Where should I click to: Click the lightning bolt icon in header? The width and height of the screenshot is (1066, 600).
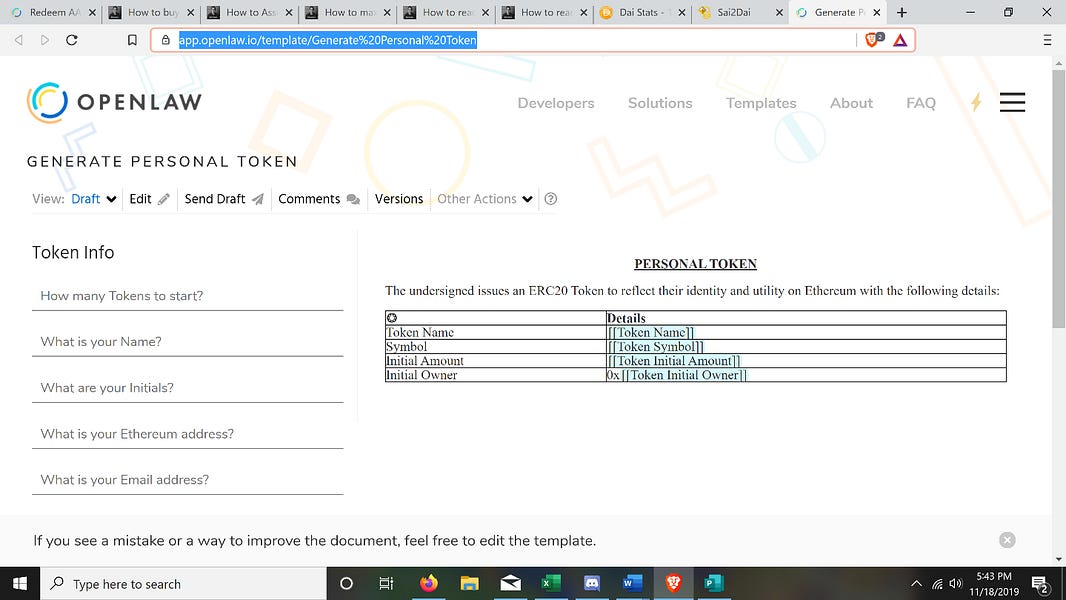click(x=976, y=102)
